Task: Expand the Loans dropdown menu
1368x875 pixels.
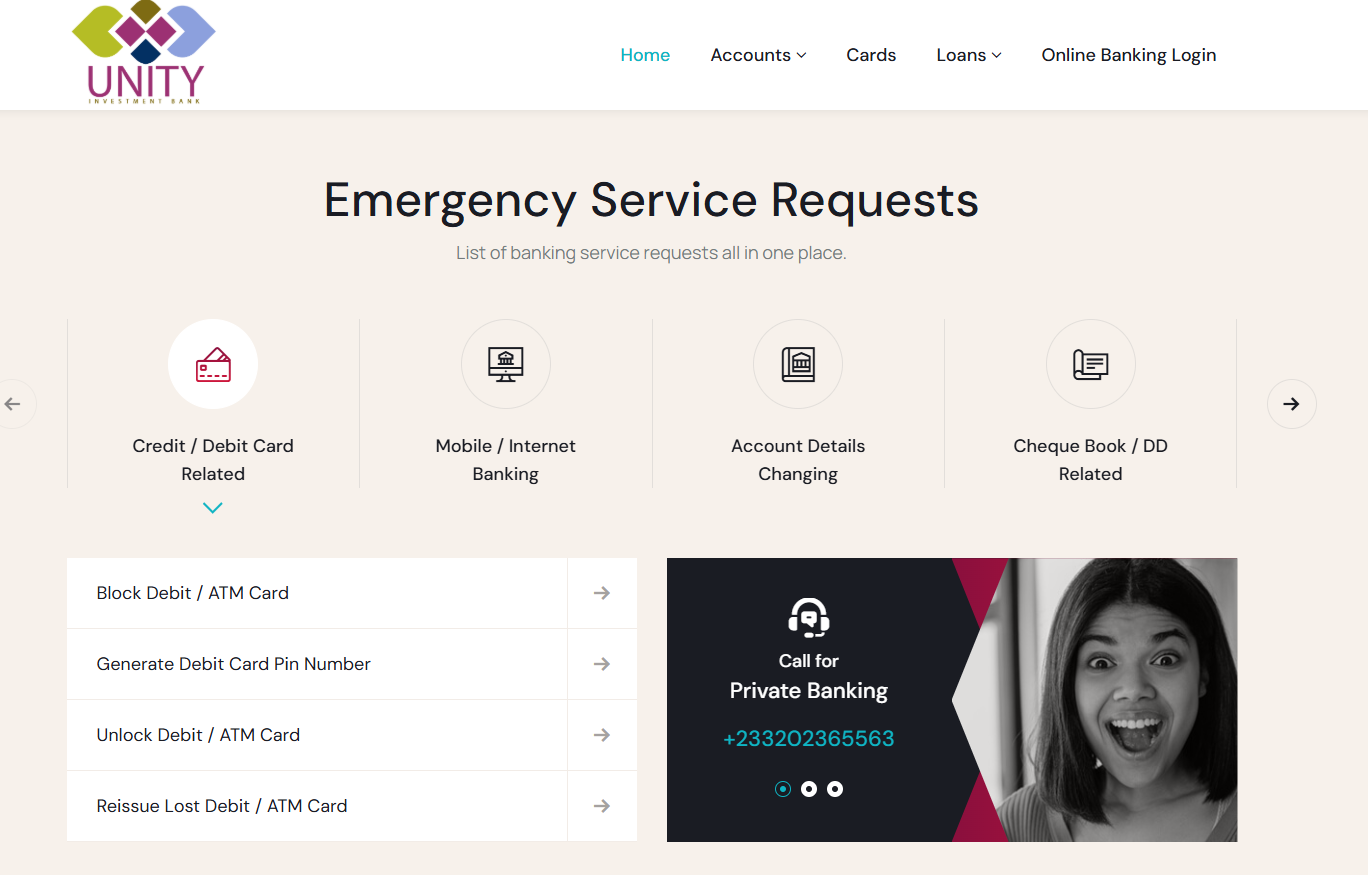Action: click(x=969, y=55)
